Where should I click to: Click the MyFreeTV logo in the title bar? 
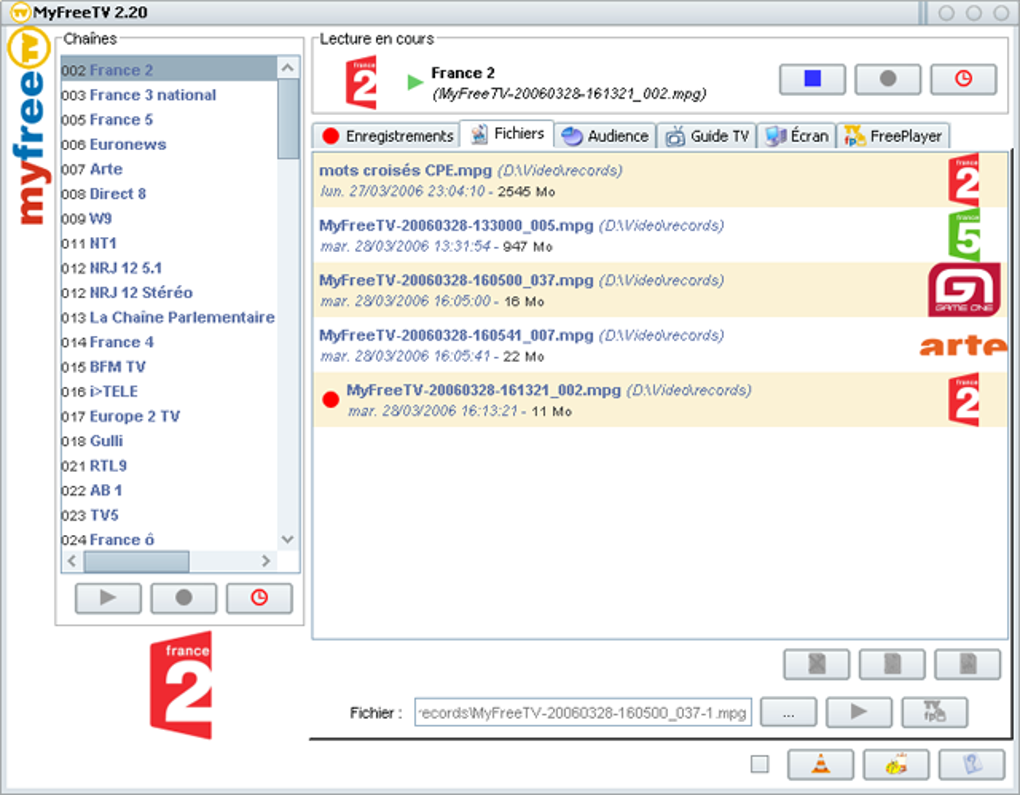21,12
